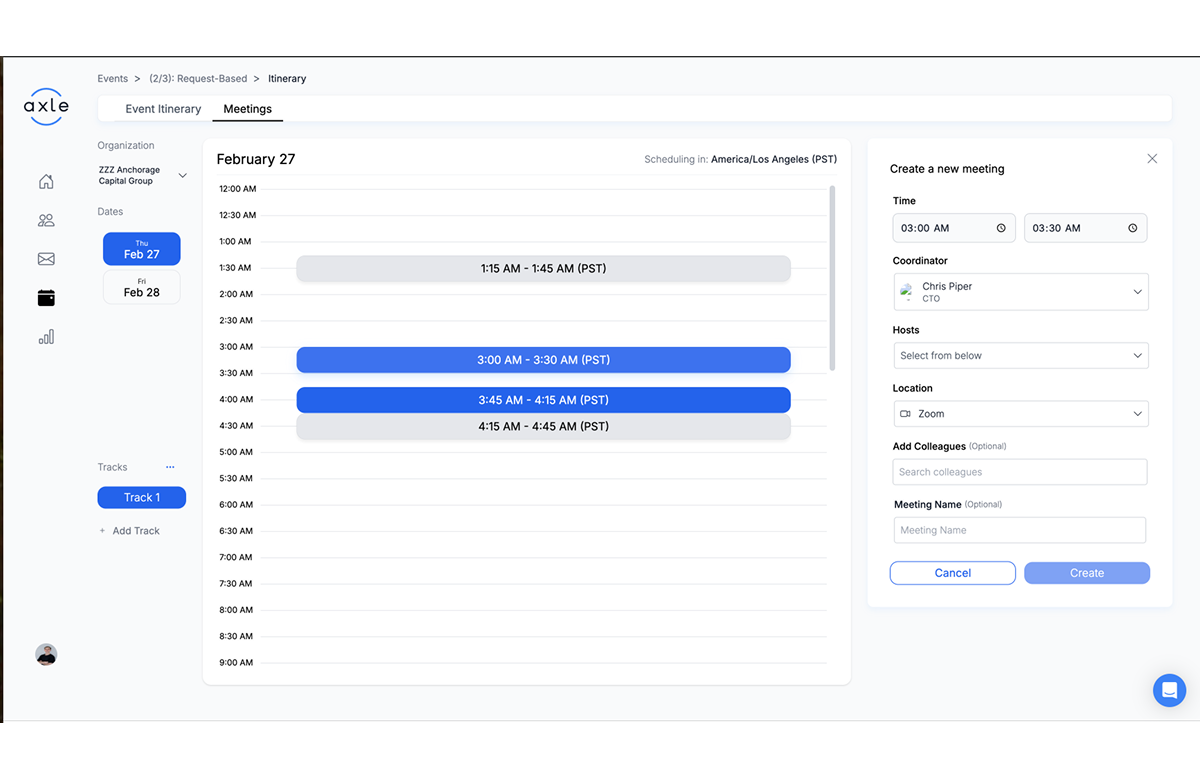Open the Location dropdown set to Zoom
The height and width of the screenshot is (780, 1200).
[x=1020, y=414]
